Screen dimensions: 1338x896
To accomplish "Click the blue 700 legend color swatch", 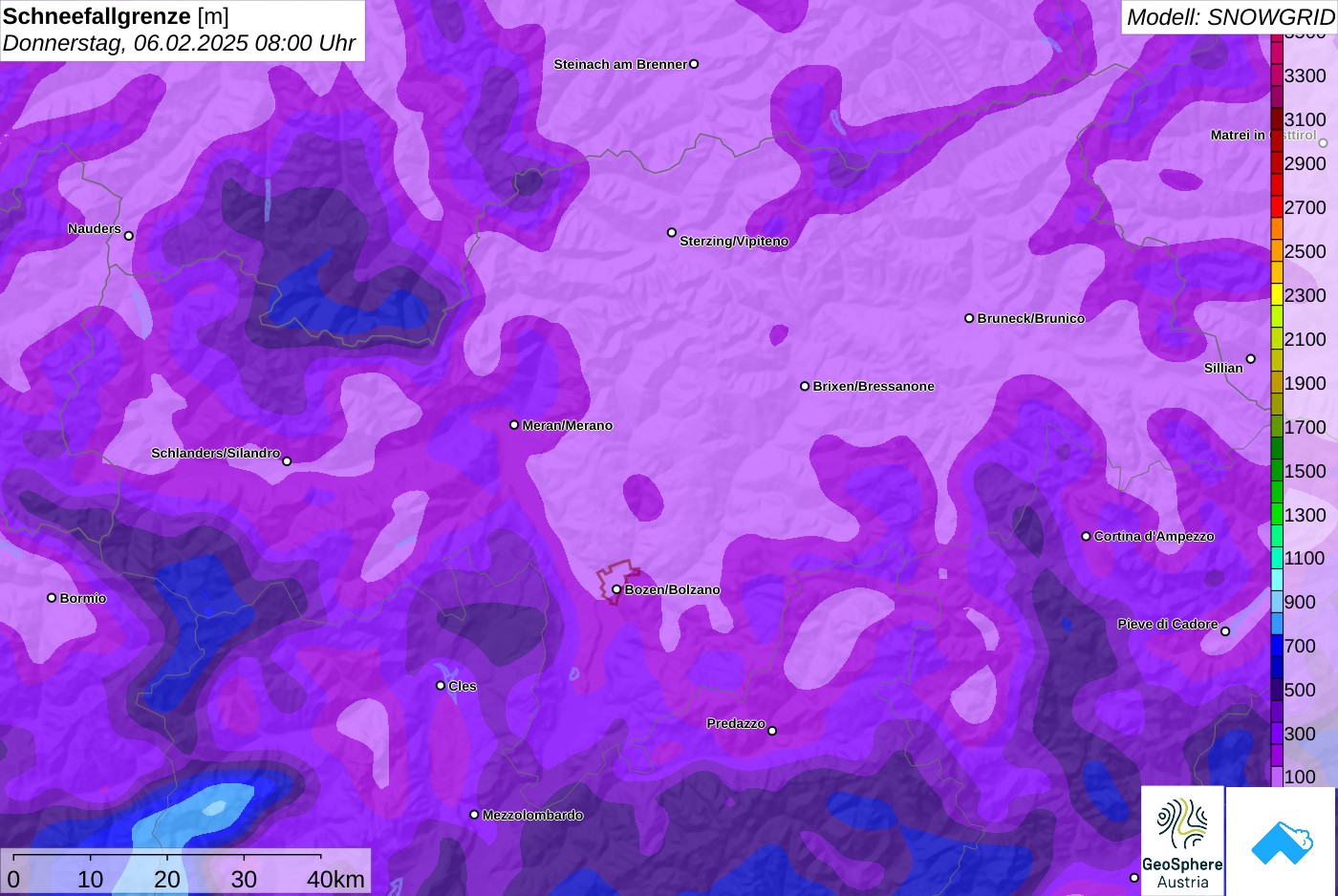I will tap(1277, 647).
